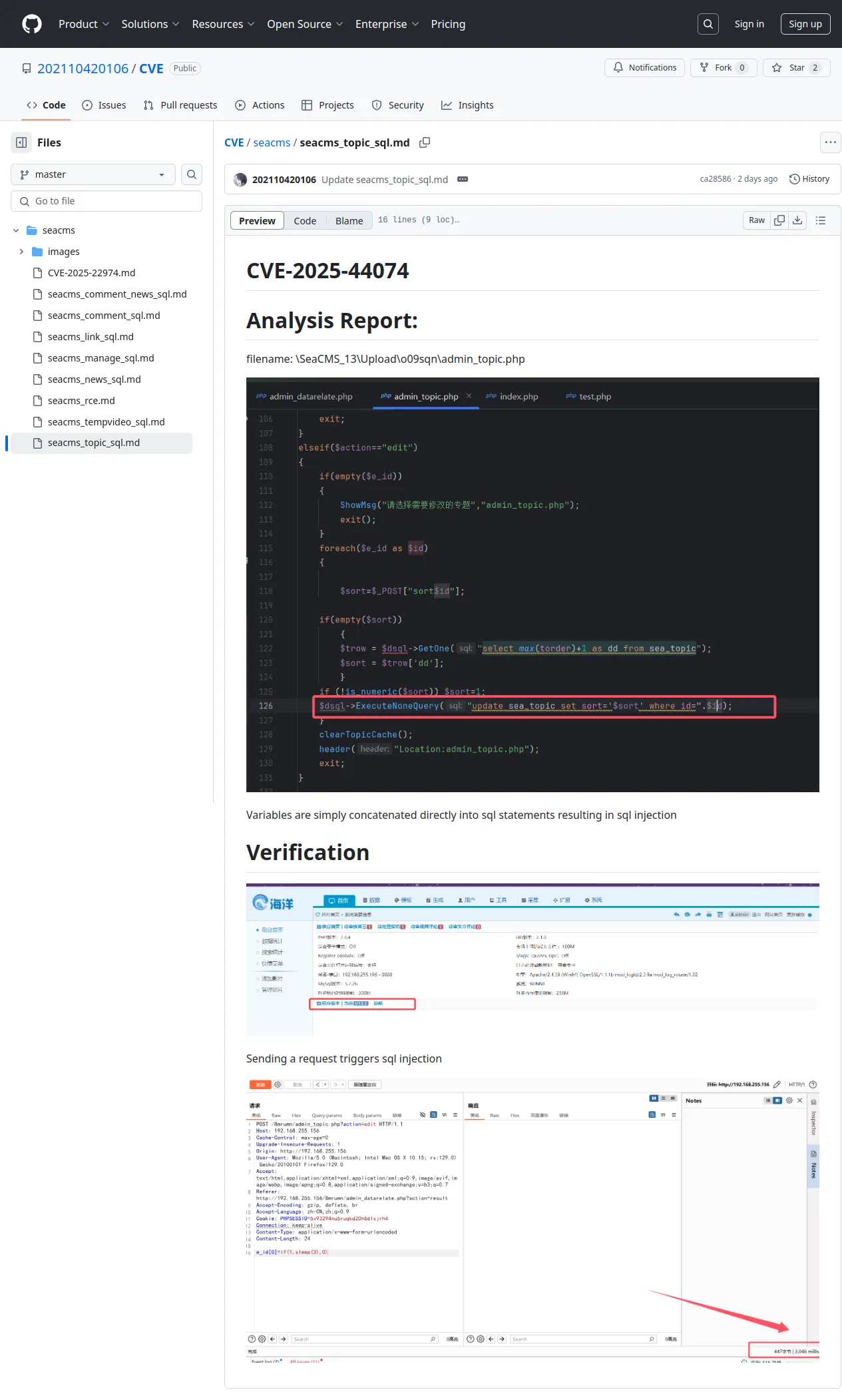The width and height of the screenshot is (842, 1400).
Task: Expand the Product menu
Action: (84, 24)
